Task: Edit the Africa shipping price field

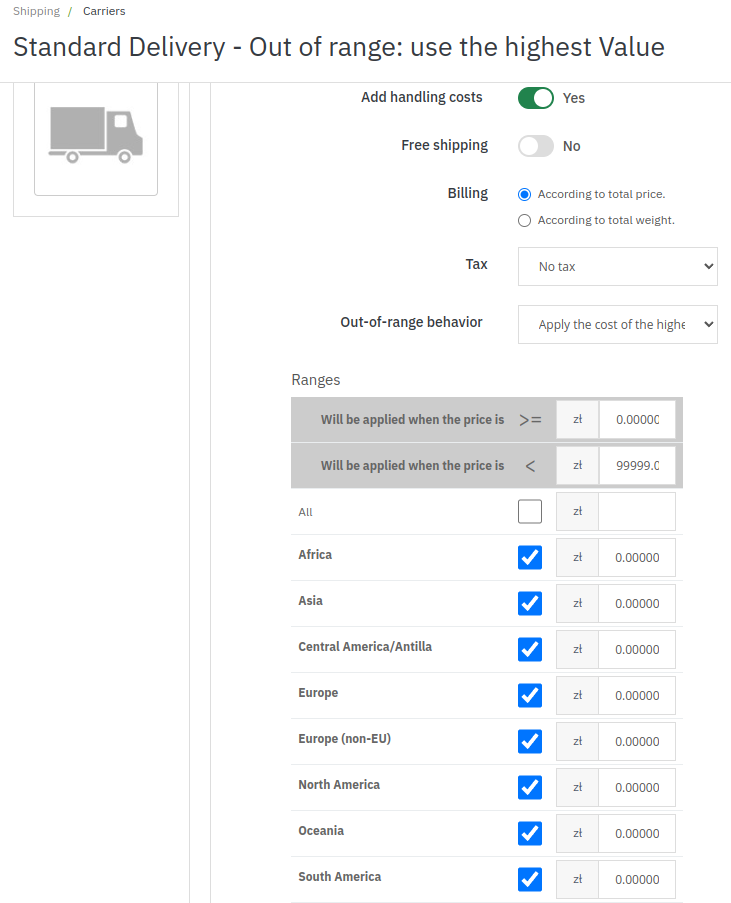Action: pos(637,557)
